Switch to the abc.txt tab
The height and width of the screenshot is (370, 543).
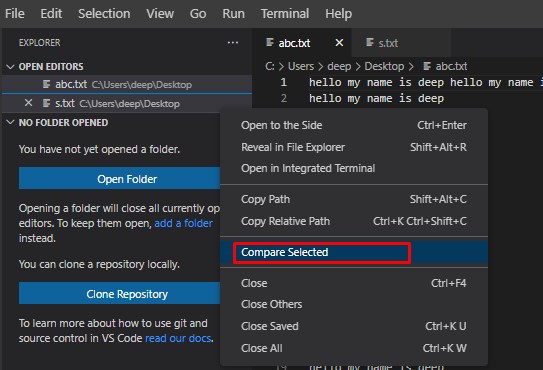[302, 43]
